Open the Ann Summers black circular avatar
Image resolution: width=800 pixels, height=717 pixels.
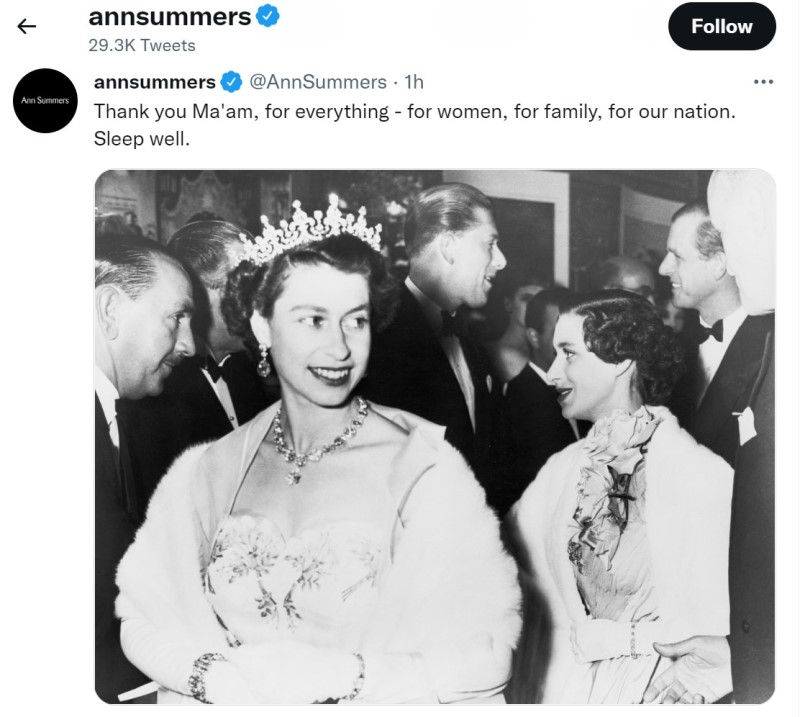pyautogui.click(x=45, y=101)
